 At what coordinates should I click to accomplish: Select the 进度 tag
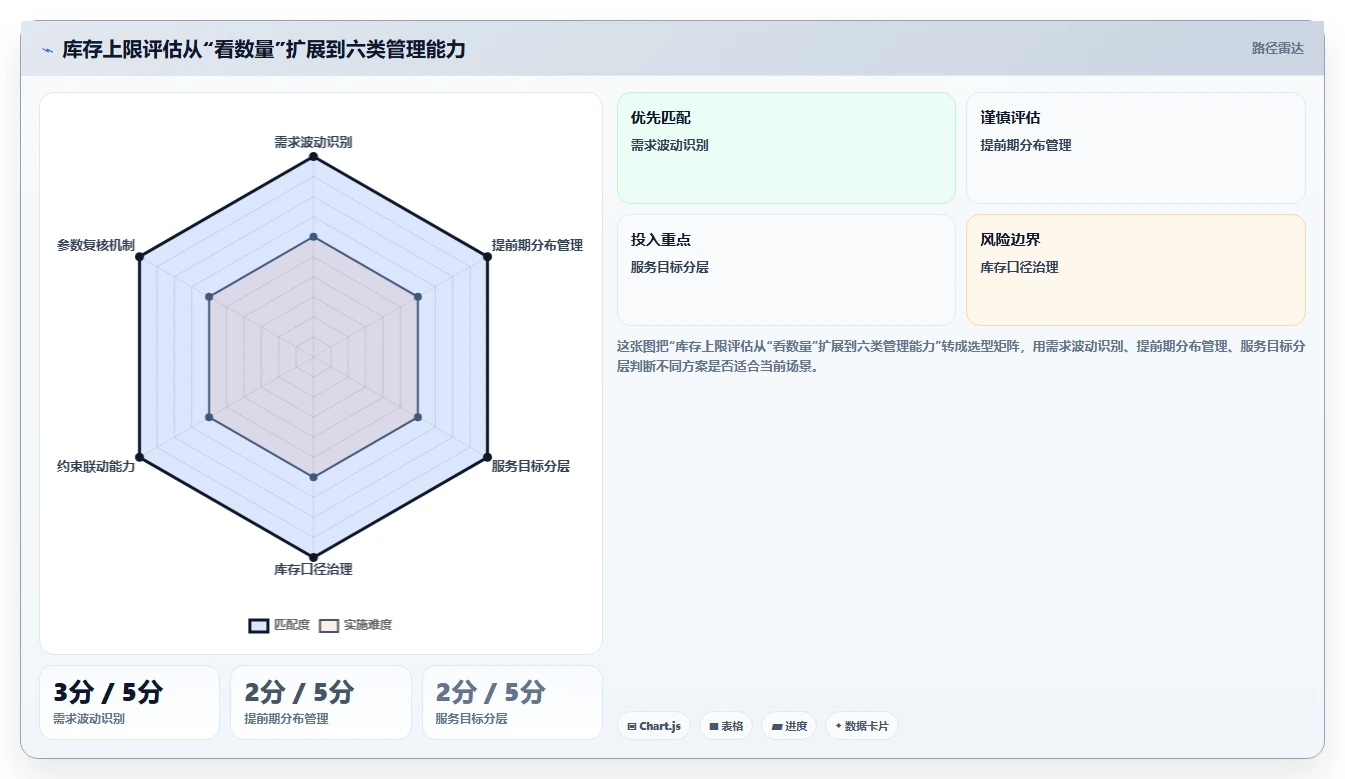pos(789,726)
